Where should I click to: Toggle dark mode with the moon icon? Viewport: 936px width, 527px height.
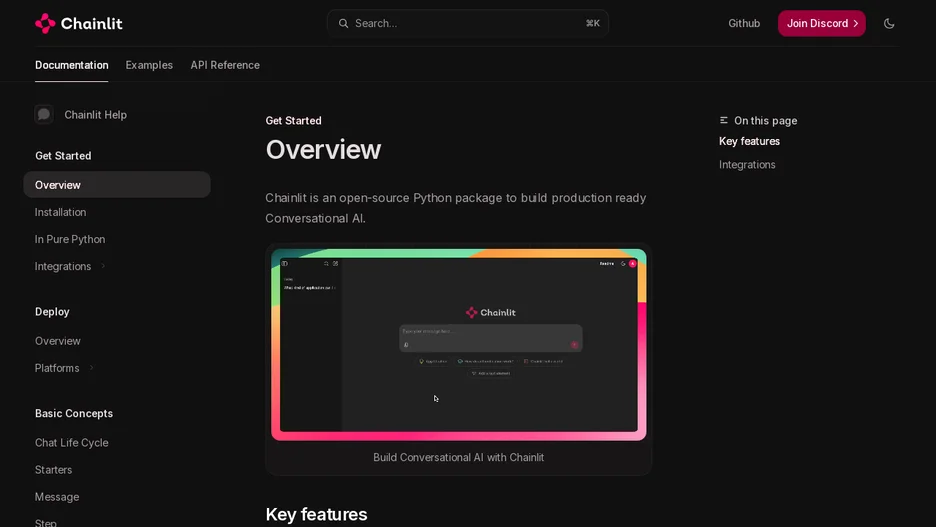point(889,23)
